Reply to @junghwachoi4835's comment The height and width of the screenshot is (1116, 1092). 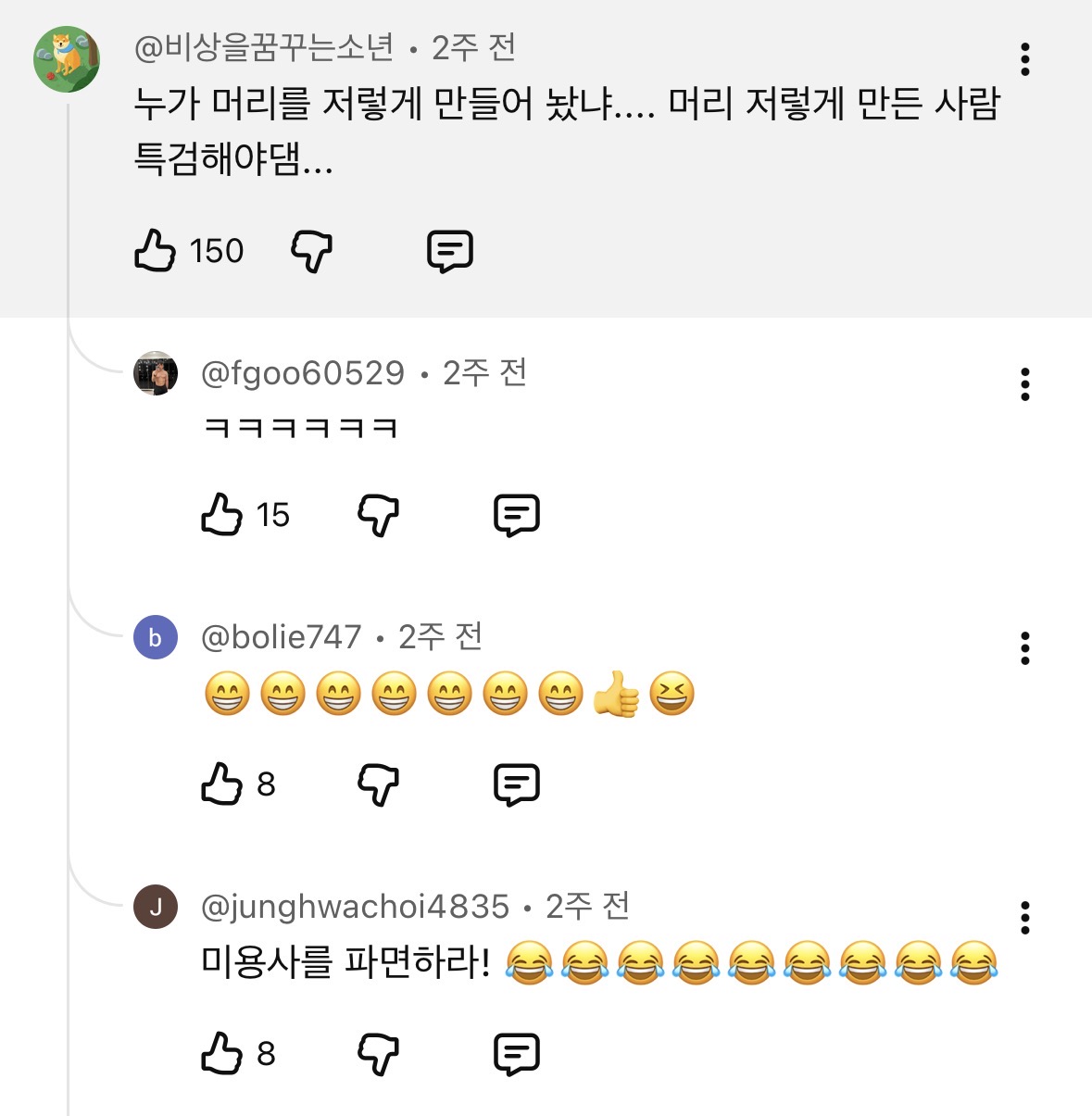click(x=517, y=1054)
